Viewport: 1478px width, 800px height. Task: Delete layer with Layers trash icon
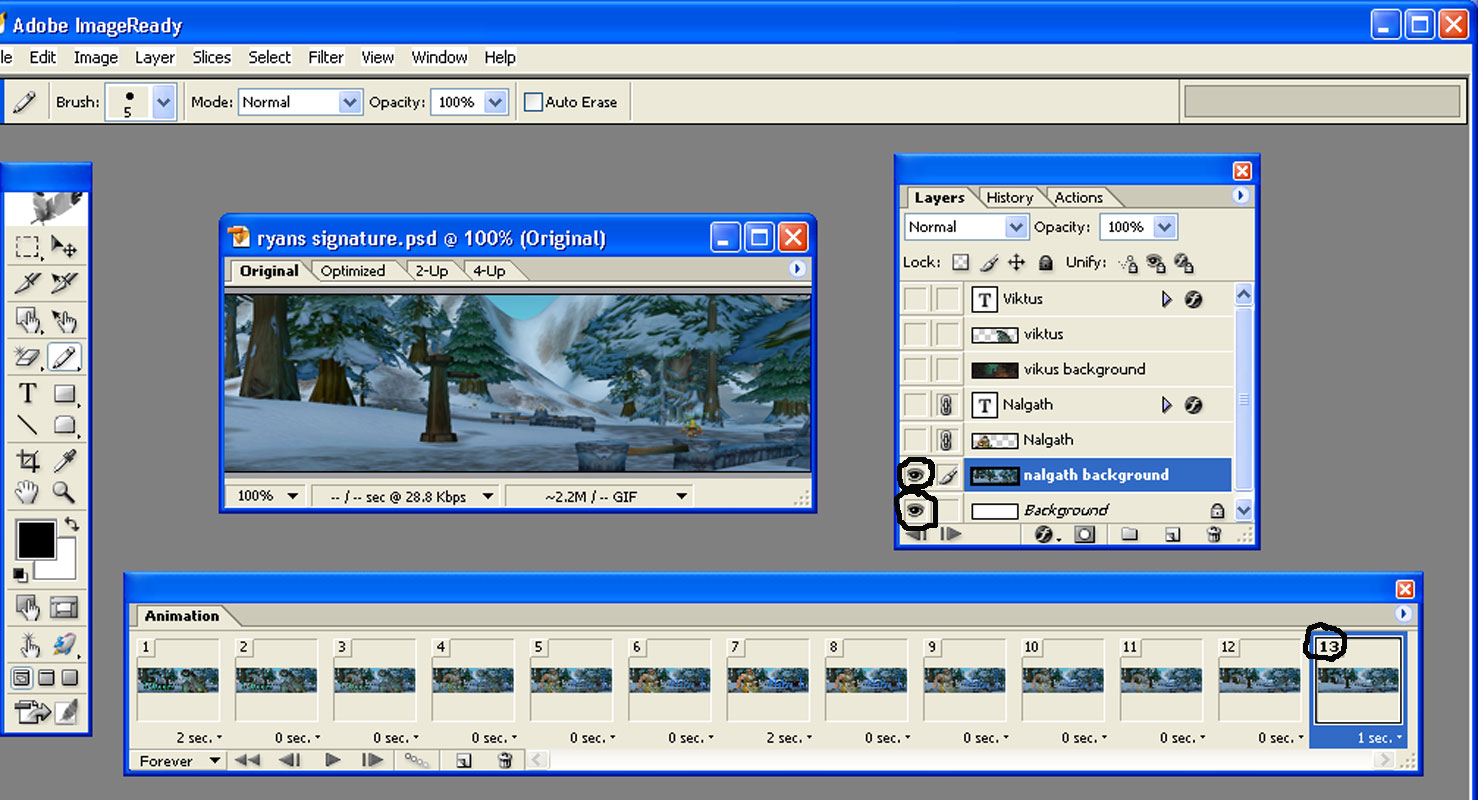point(1214,535)
